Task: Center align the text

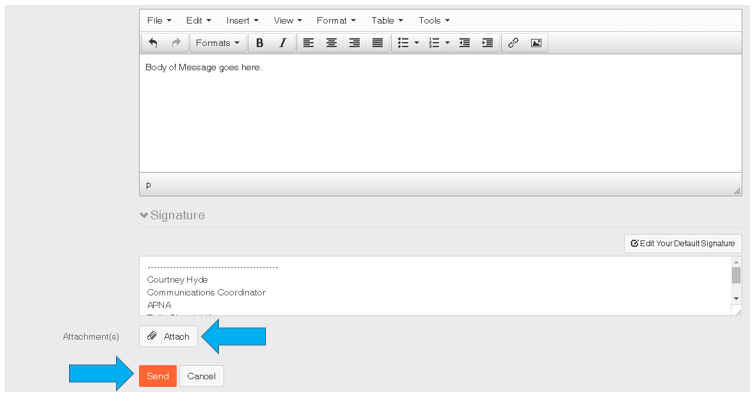Action: (x=331, y=43)
